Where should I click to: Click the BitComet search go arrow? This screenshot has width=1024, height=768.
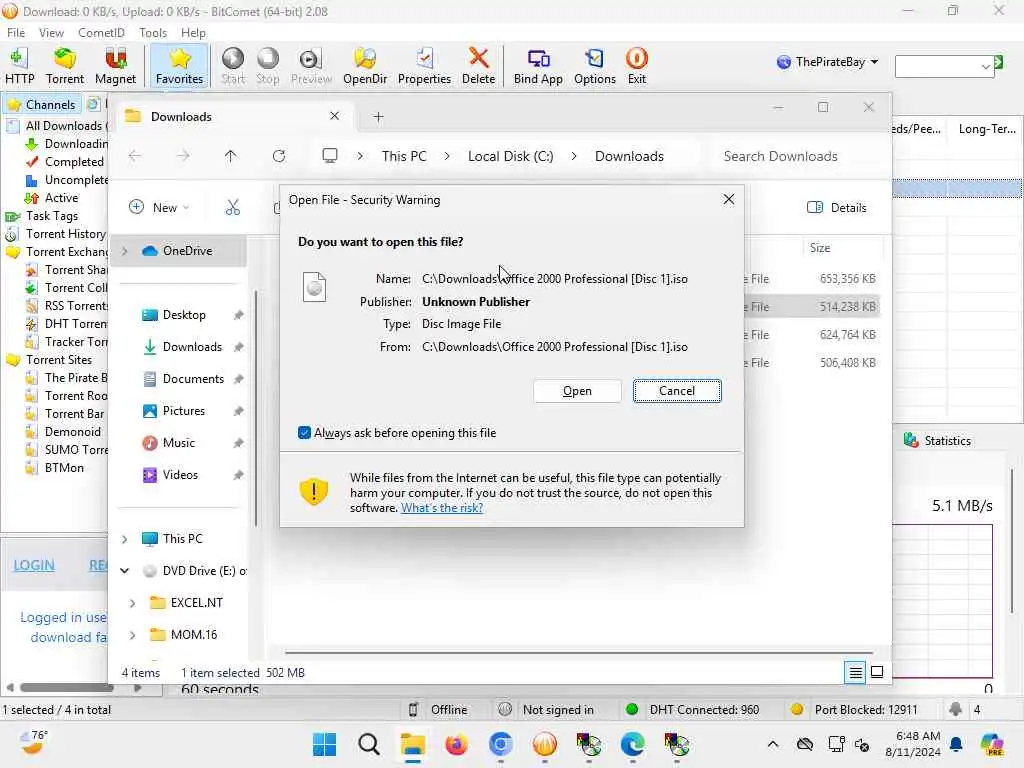tap(998, 62)
